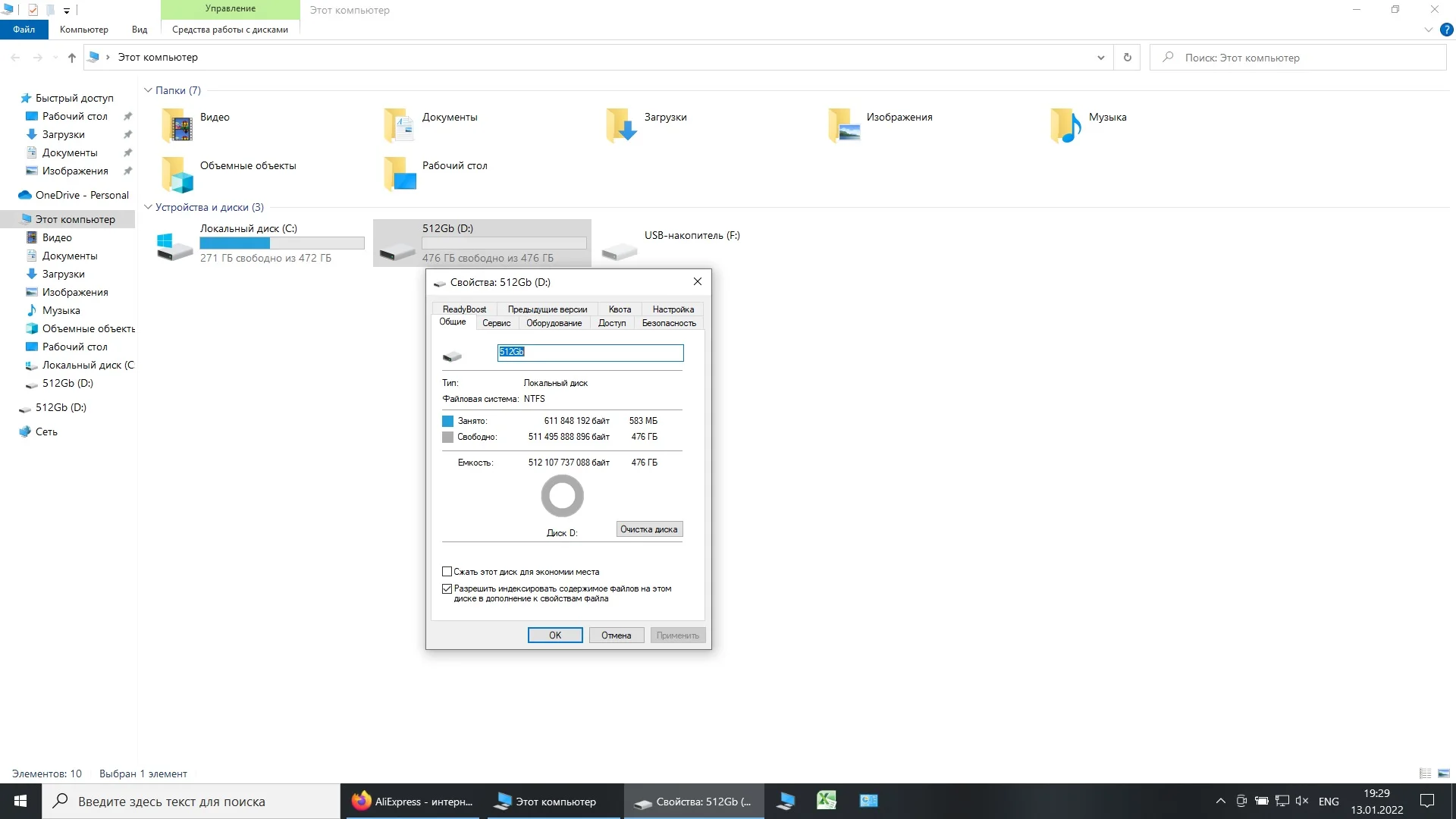The width and height of the screenshot is (1456, 819).
Task: Click the D: drive capacity bar
Action: pyautogui.click(x=504, y=243)
